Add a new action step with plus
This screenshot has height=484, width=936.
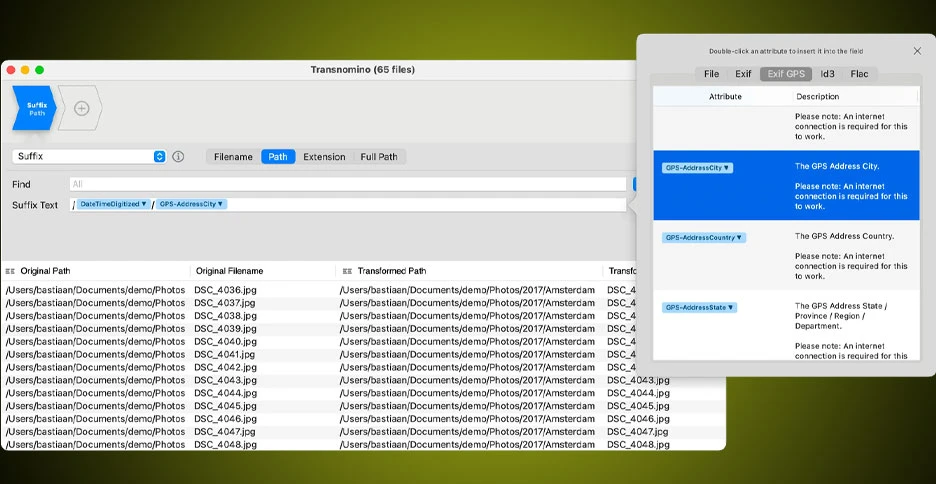click(x=82, y=109)
